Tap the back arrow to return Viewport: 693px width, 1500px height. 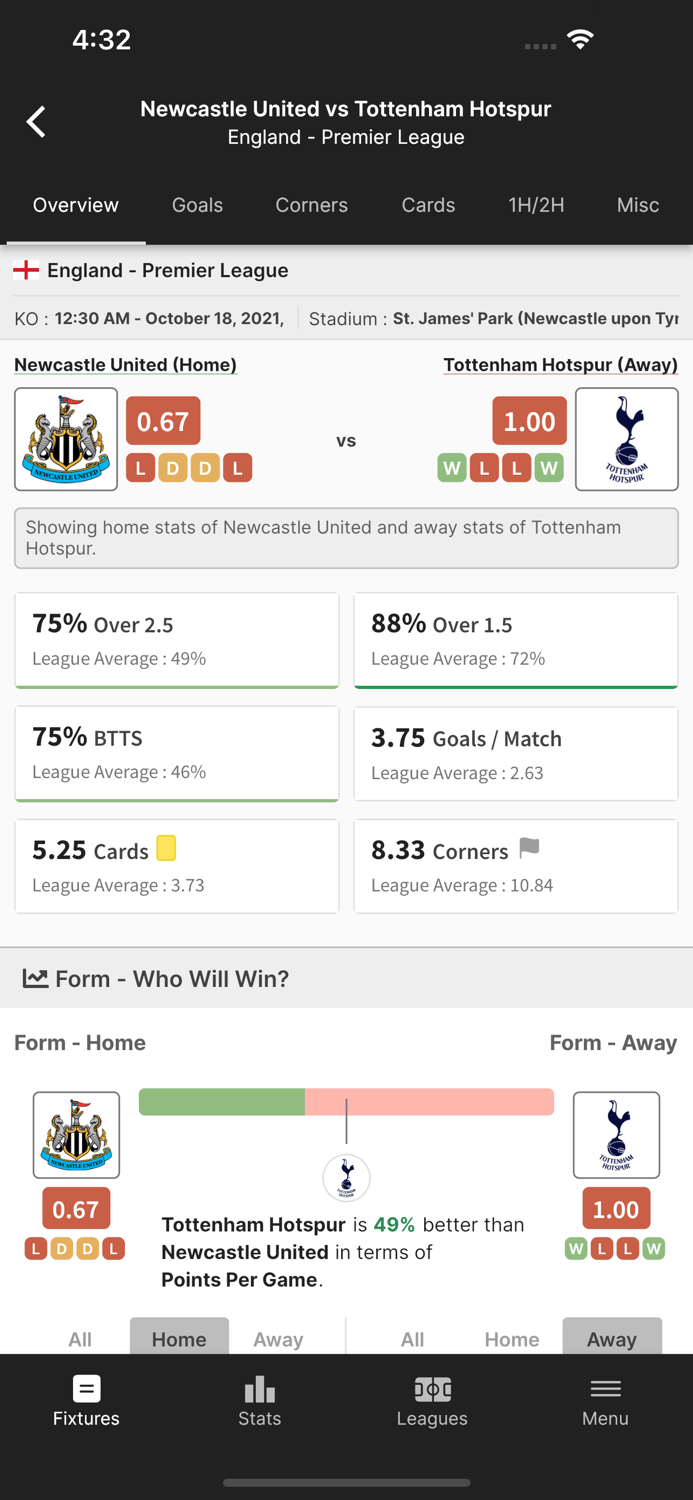click(35, 120)
